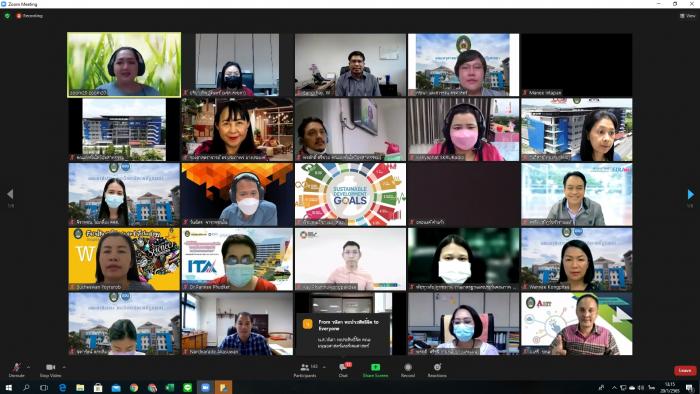This screenshot has height=394, width=700.
Task: Select the Sustainable Development Goals video tile
Action: [x=350, y=195]
